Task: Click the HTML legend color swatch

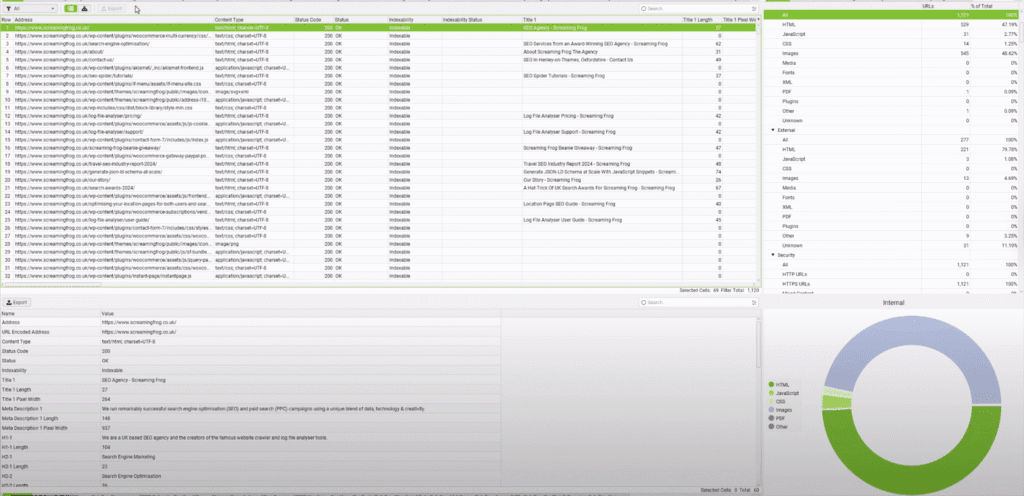Action: tap(771, 384)
